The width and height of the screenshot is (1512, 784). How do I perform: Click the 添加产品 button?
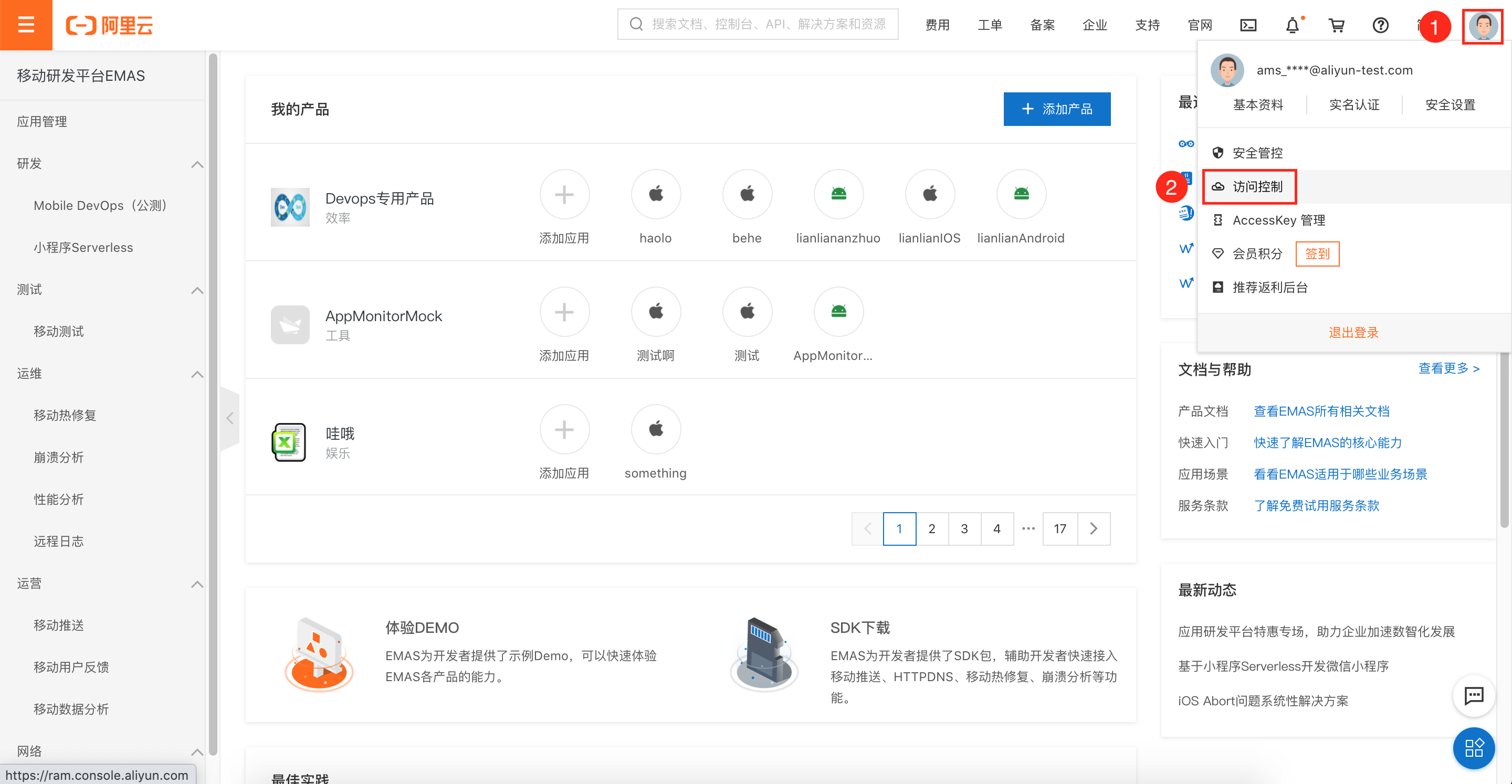pos(1056,109)
